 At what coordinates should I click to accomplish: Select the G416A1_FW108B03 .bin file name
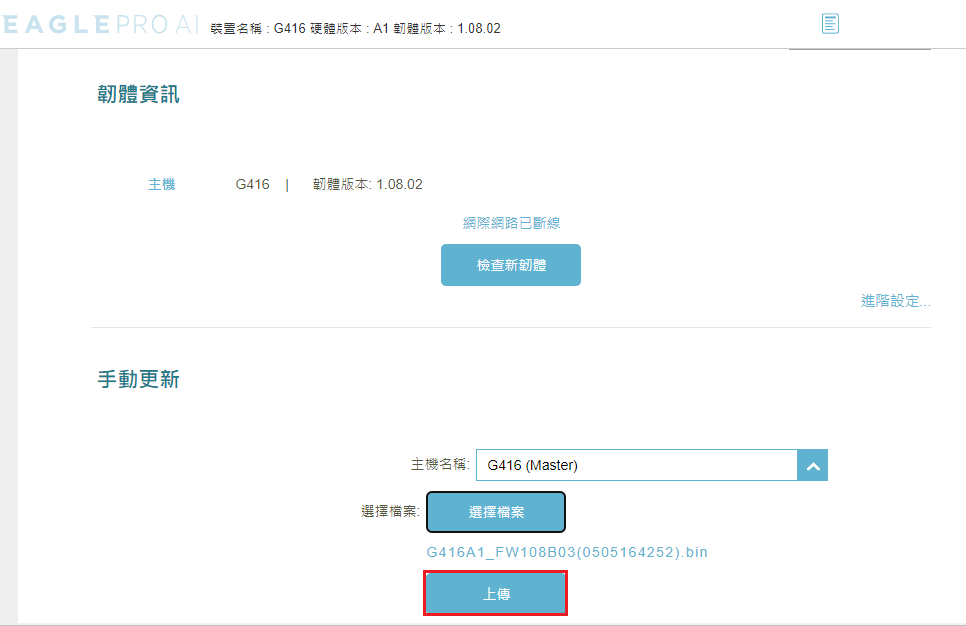tap(567, 552)
